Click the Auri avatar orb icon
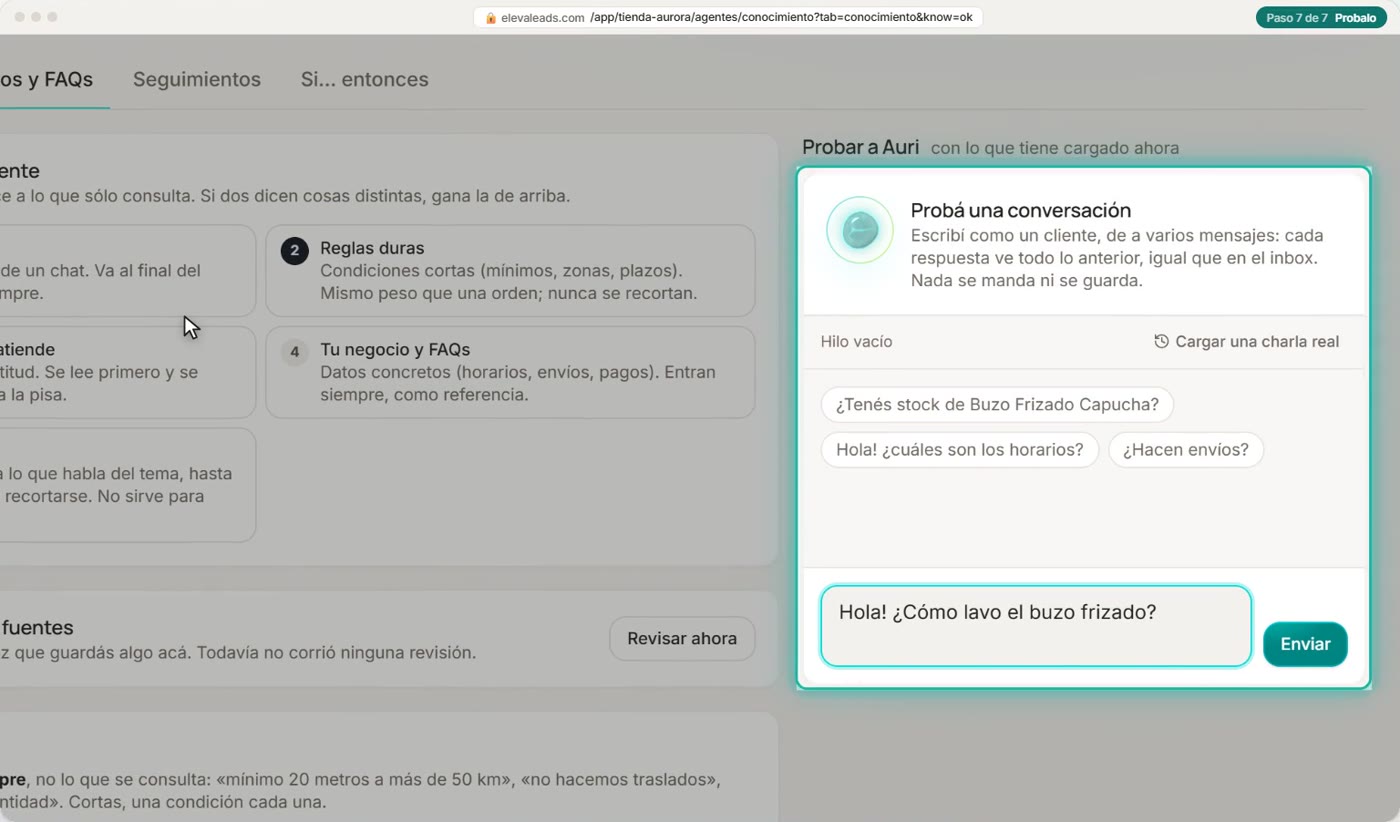This screenshot has height=822, width=1400. coord(859,230)
